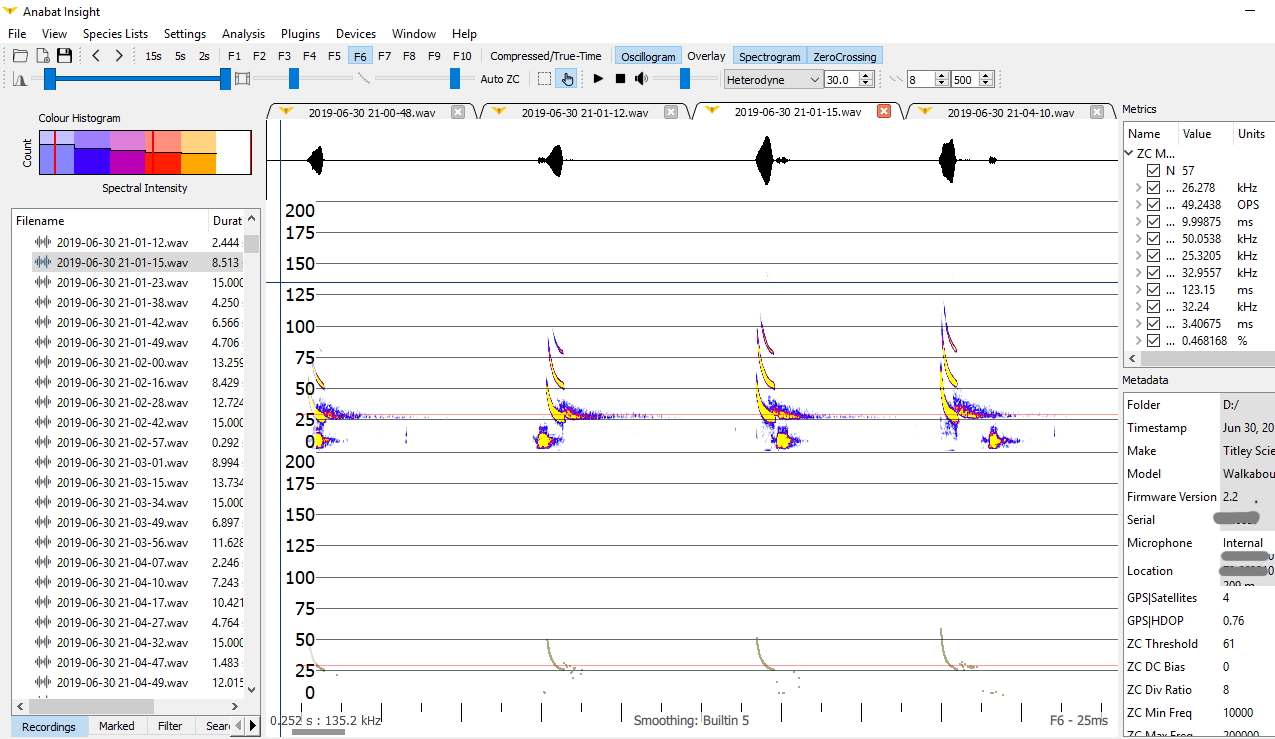Open a recording file via the folder icon
The height and width of the screenshot is (739, 1275).
[x=18, y=56]
